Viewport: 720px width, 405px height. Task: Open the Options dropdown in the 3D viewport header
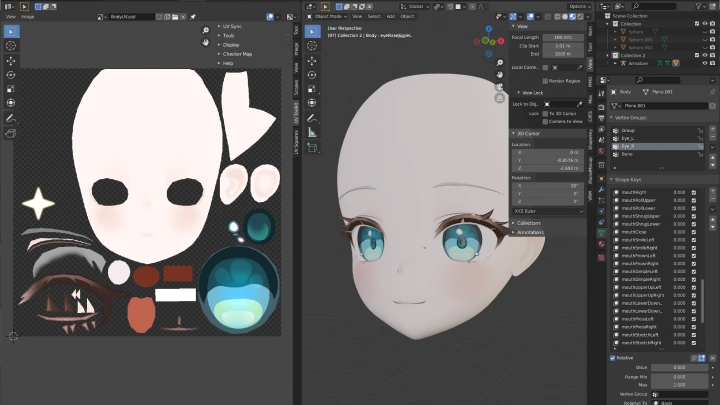pos(579,6)
